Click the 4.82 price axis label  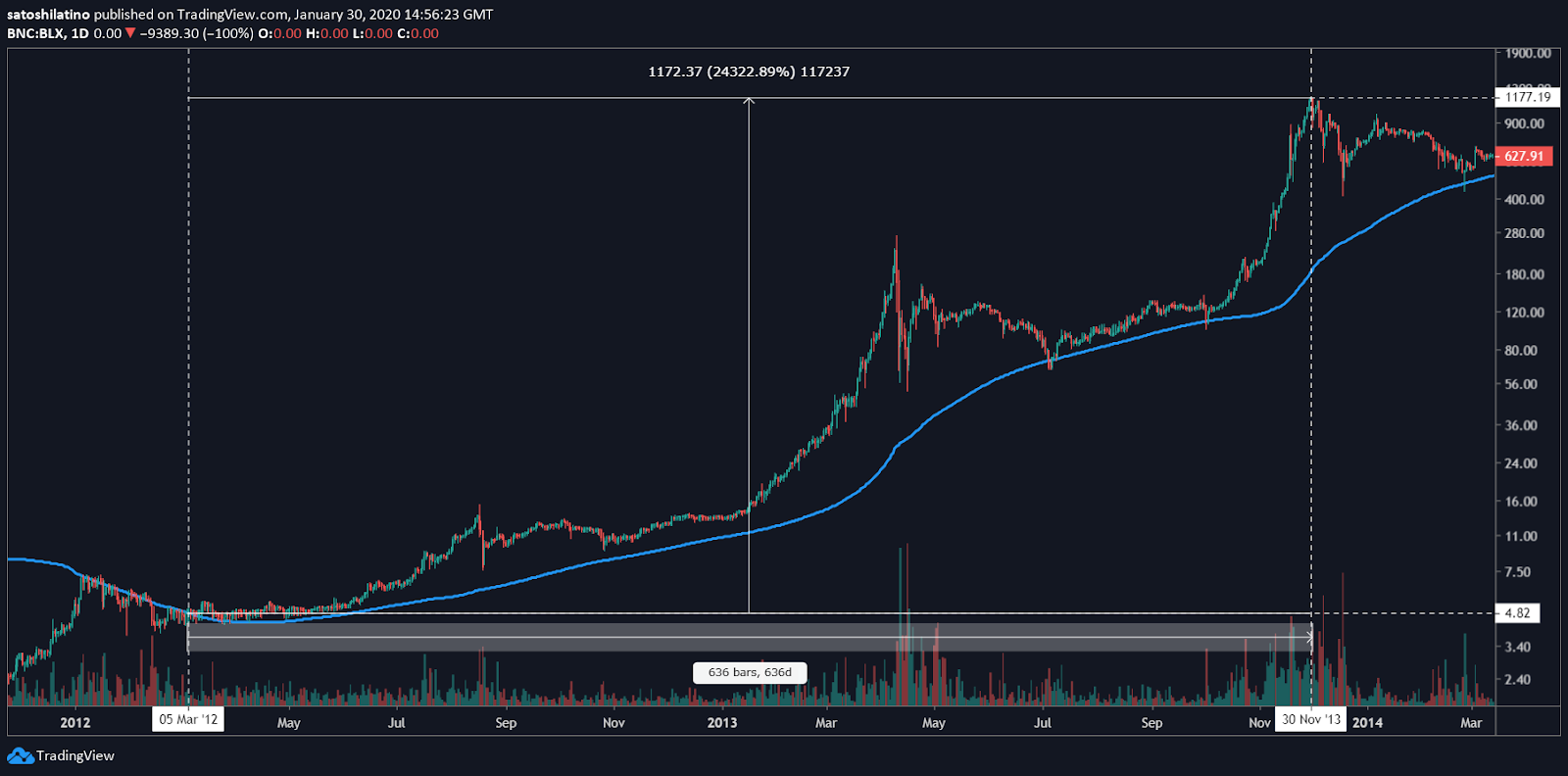pos(1517,613)
